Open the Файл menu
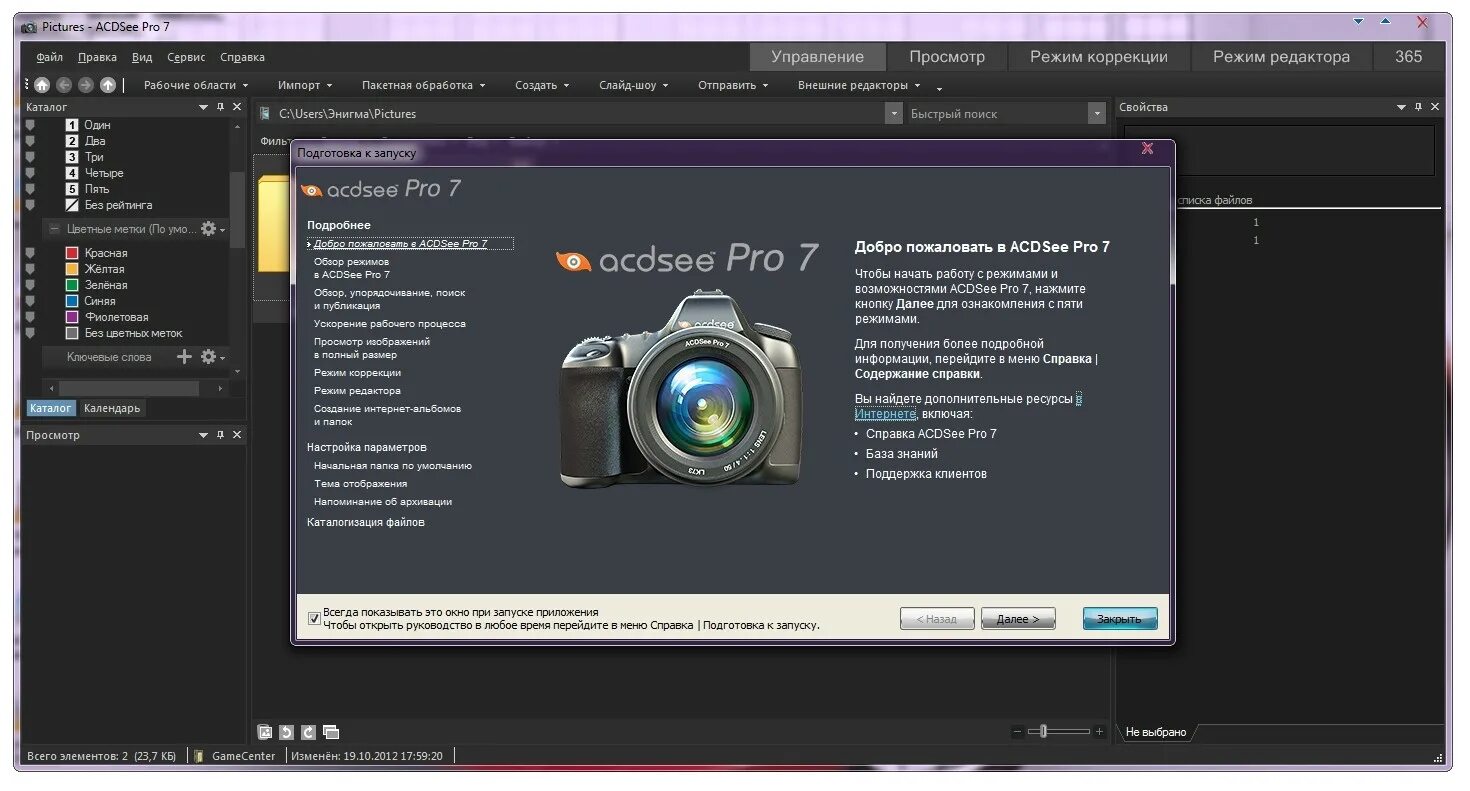The width and height of the screenshot is (1470, 791). 49,58
